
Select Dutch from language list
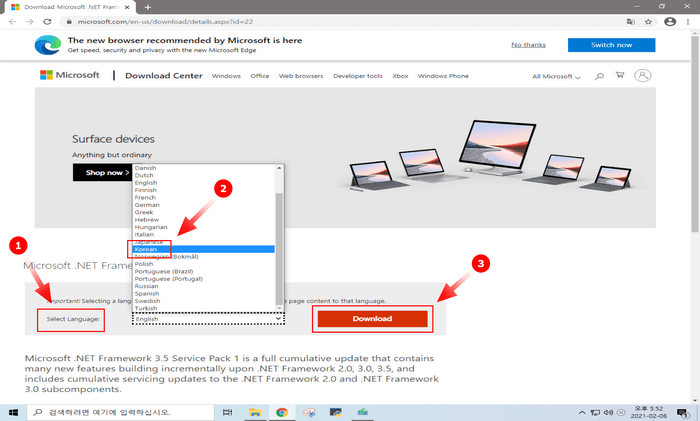click(x=144, y=175)
